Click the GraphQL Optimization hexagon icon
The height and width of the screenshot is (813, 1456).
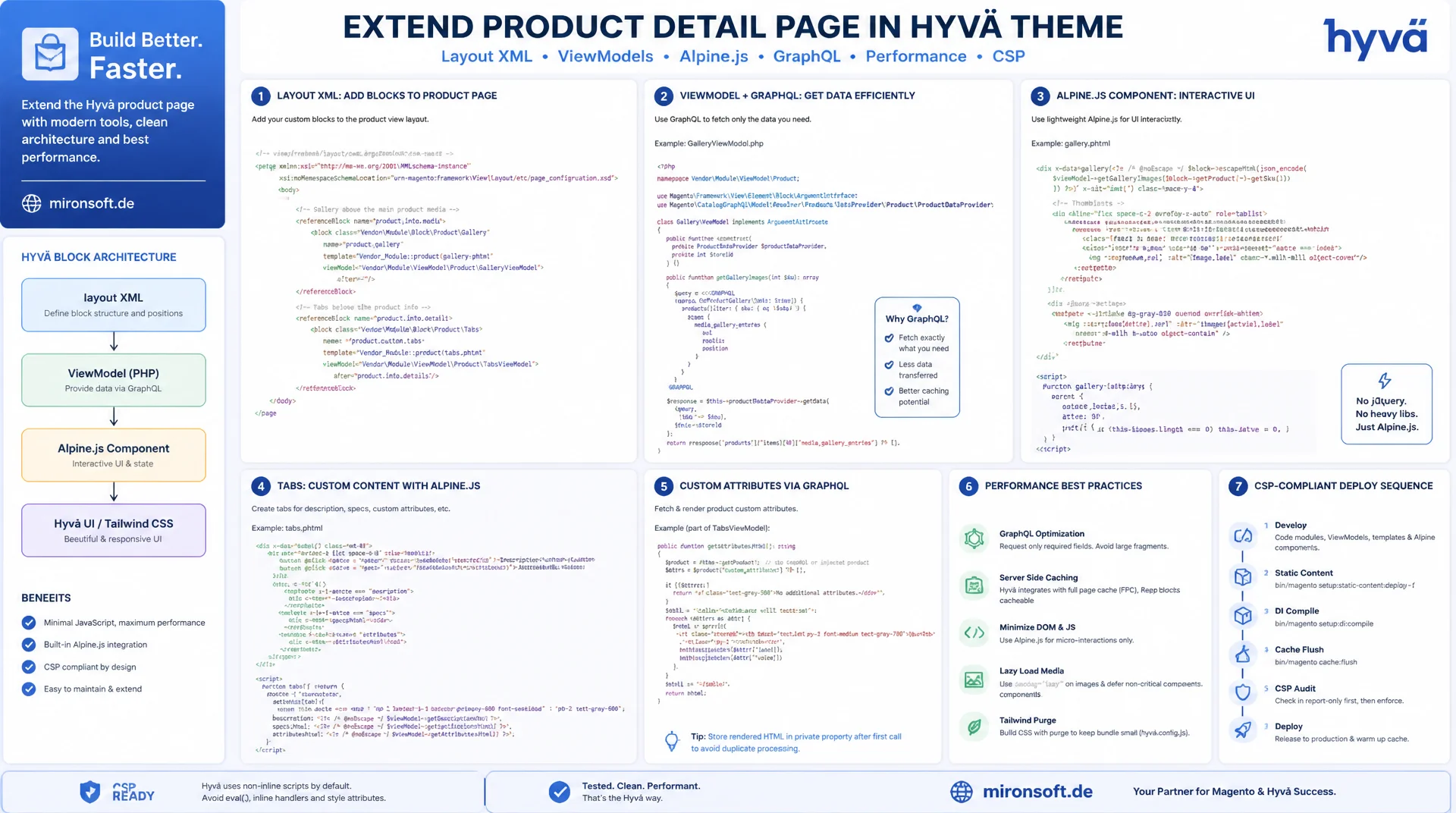point(974,538)
